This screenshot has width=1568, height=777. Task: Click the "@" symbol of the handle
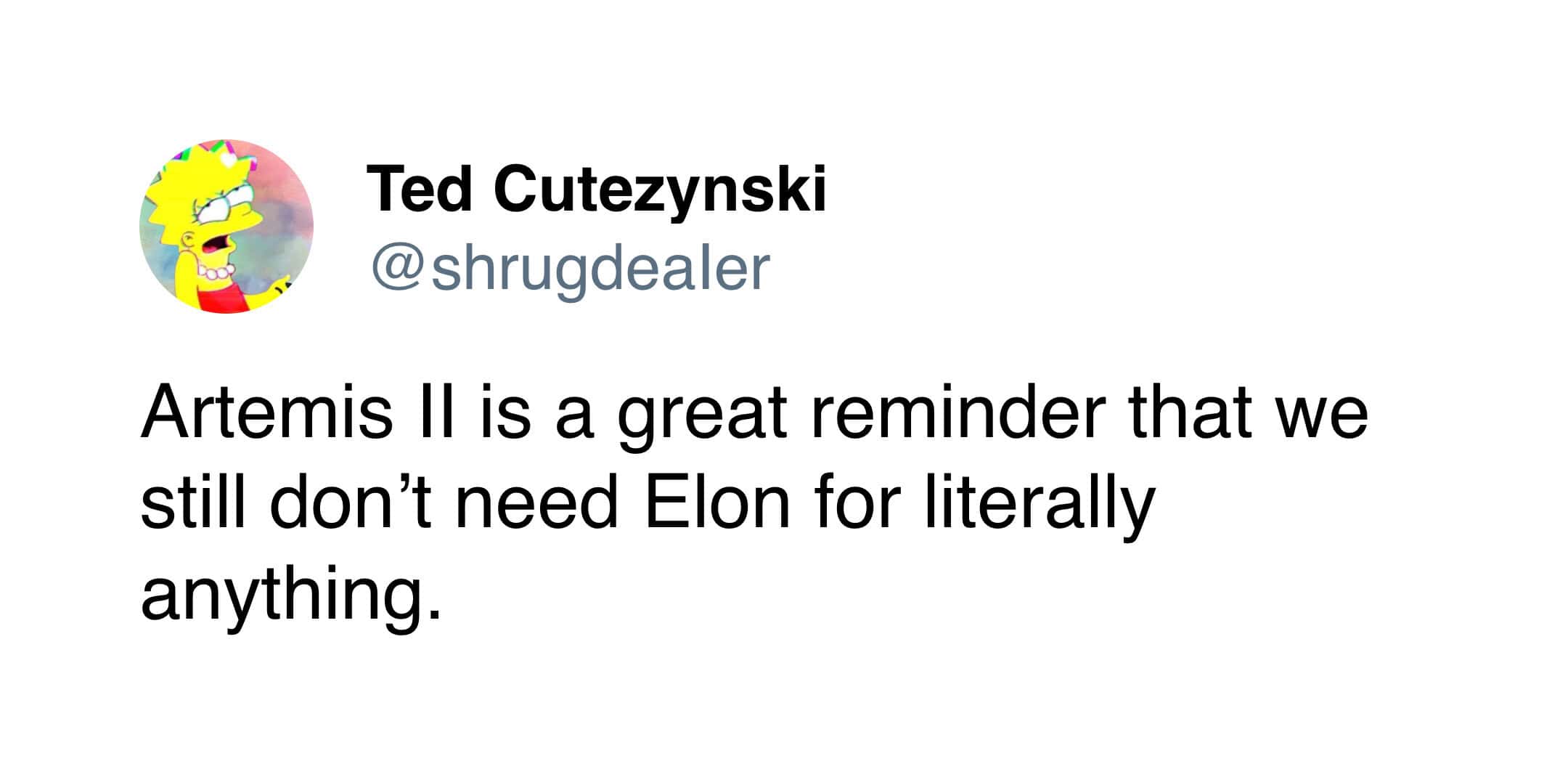[397, 269]
